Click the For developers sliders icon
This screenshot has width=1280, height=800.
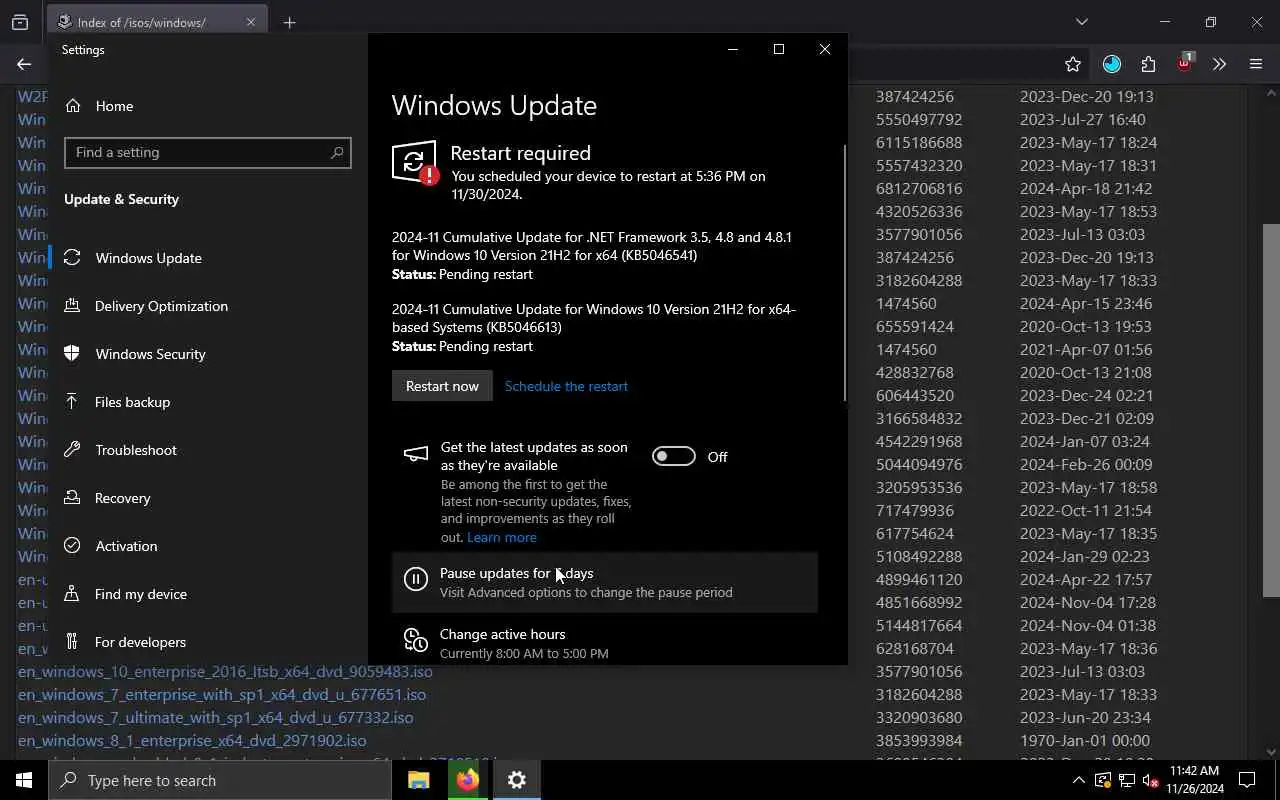click(72, 642)
